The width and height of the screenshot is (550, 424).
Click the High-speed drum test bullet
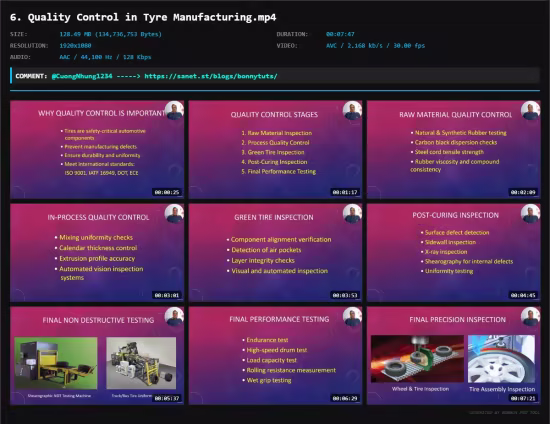(274, 350)
